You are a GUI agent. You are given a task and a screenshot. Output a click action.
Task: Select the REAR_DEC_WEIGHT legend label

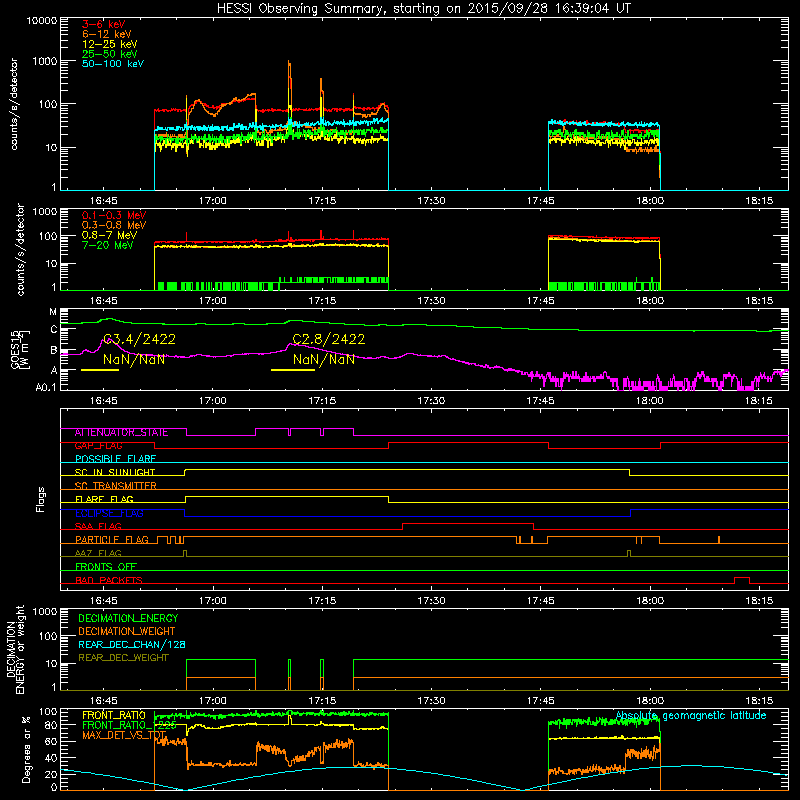pos(123,658)
